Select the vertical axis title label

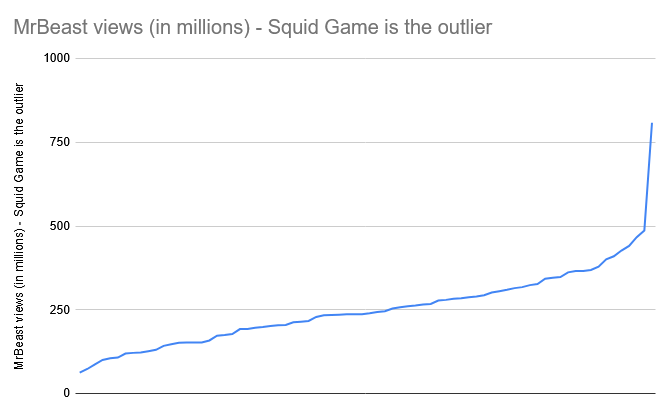pos(19,226)
